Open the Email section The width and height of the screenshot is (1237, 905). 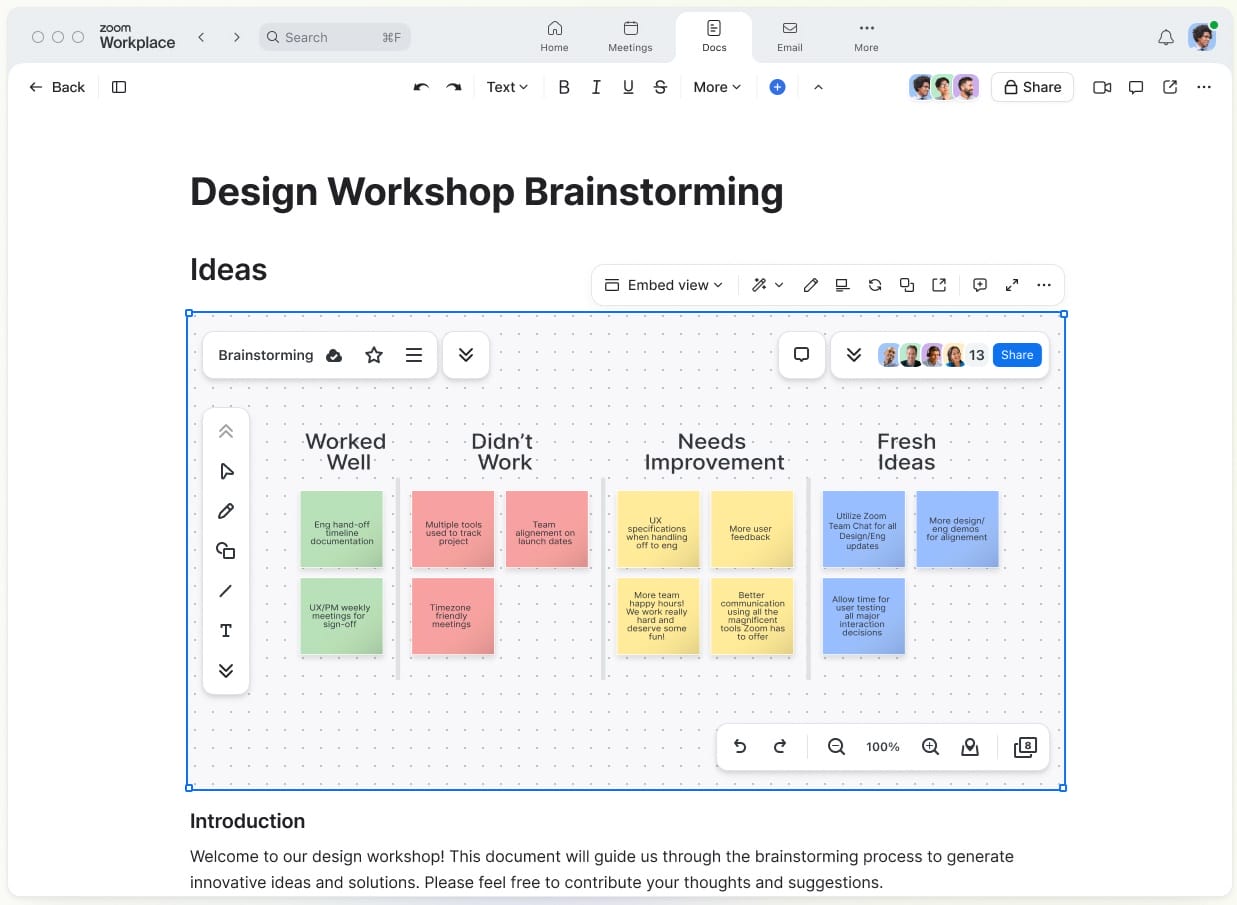[x=789, y=37]
